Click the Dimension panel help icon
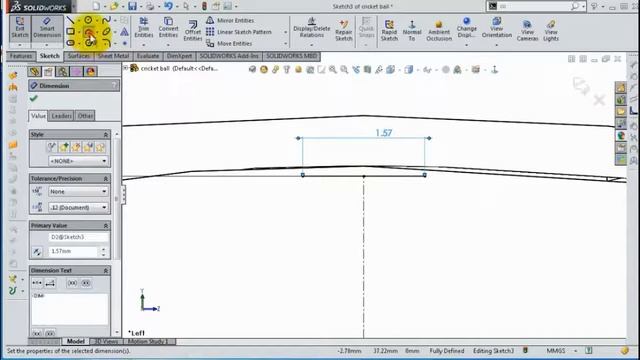640x360 pixels. tap(114, 85)
